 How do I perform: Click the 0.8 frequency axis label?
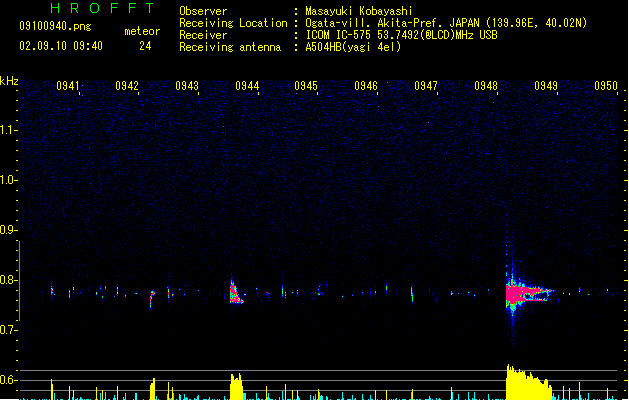[x=7, y=280]
